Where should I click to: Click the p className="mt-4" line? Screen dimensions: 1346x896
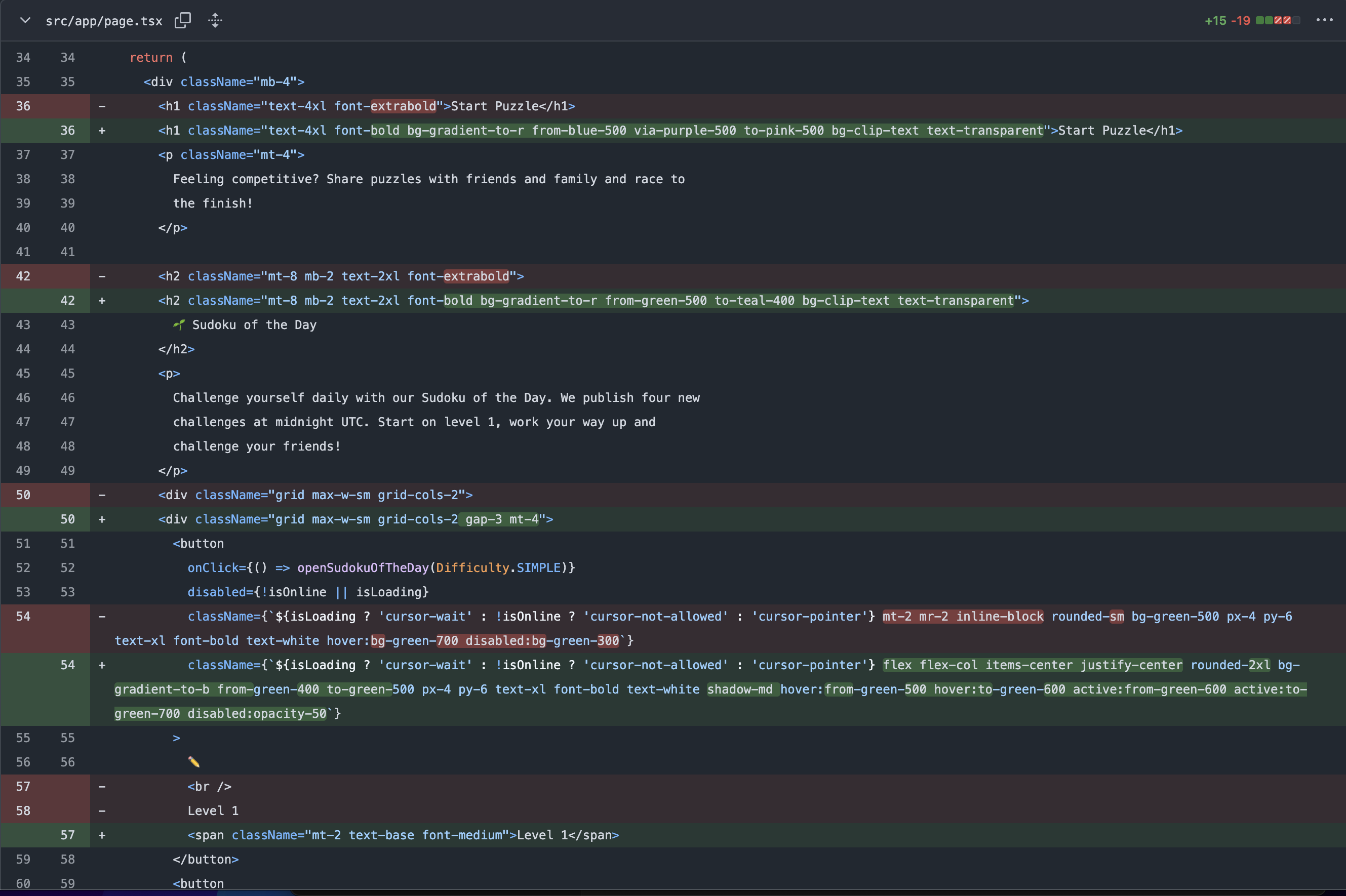coord(231,155)
